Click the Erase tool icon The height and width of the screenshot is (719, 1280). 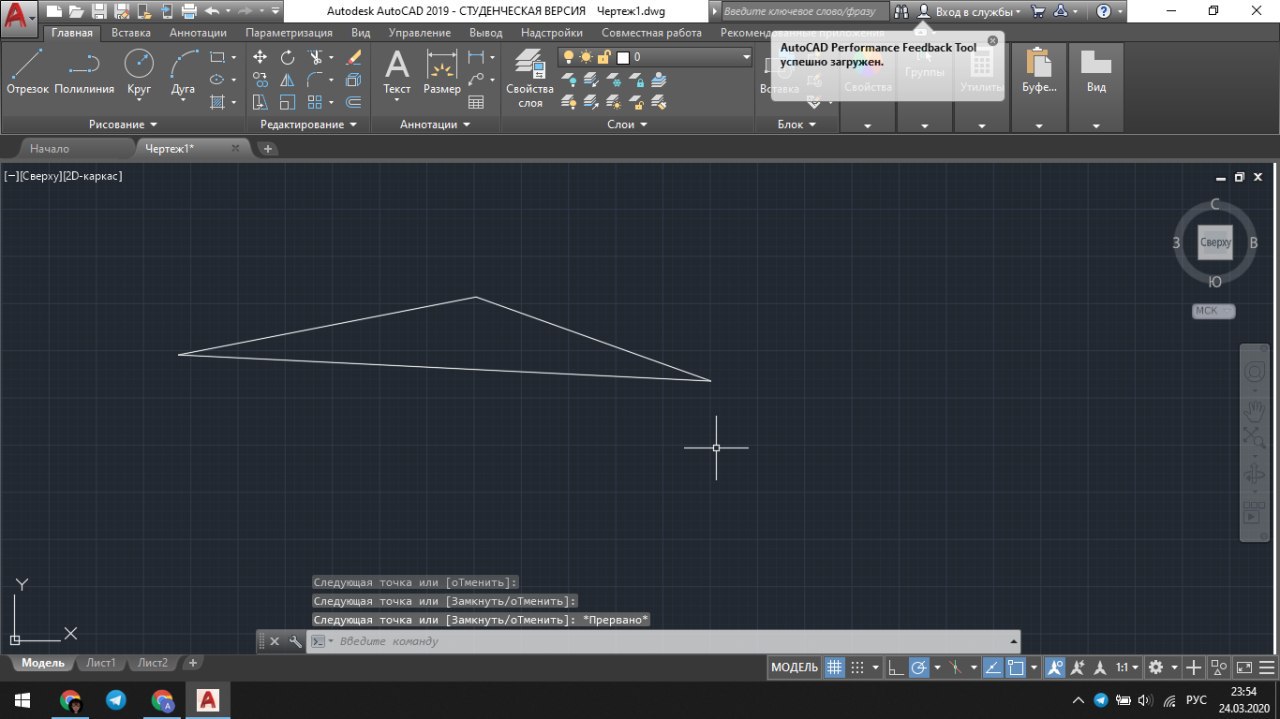pos(353,57)
